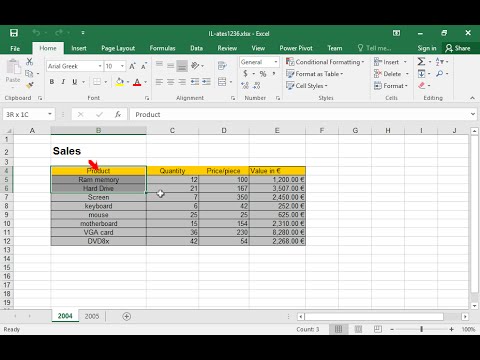This screenshot has width=480, height=360.
Task: Toggle Bottom Align vertical alignment
Action: pyautogui.click(x=182, y=66)
